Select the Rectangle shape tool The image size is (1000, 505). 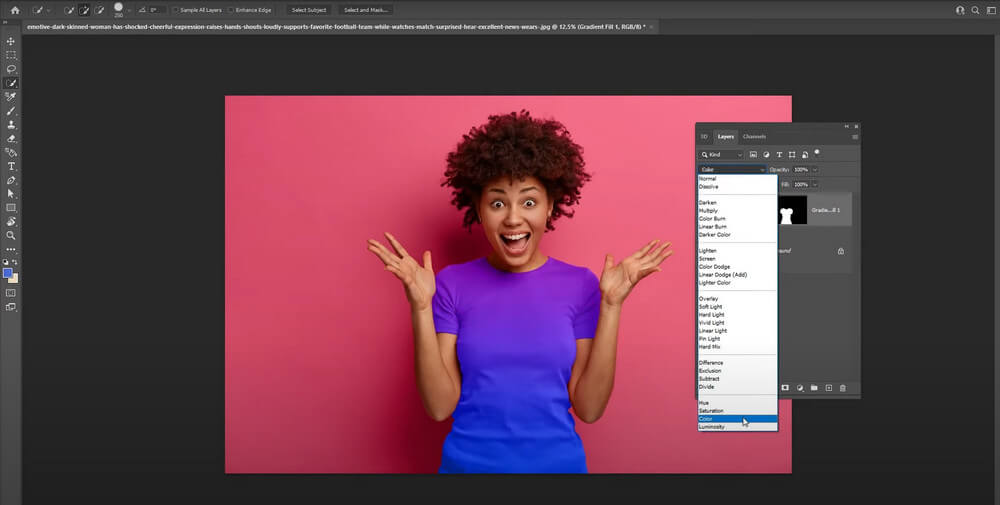pyautogui.click(x=11, y=208)
